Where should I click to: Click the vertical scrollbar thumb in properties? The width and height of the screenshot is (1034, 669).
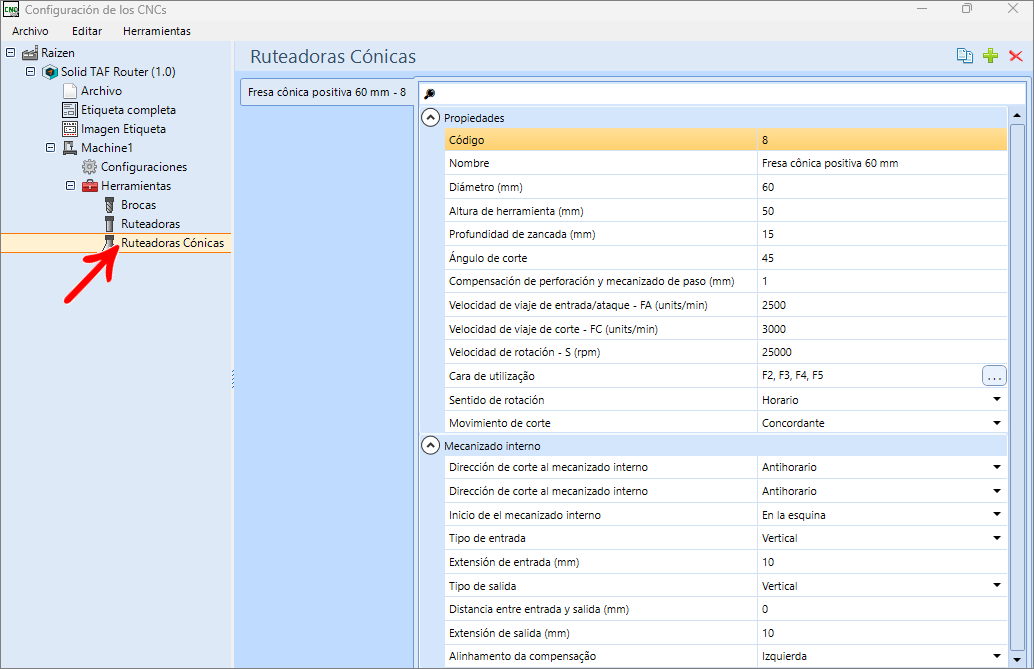1016,386
